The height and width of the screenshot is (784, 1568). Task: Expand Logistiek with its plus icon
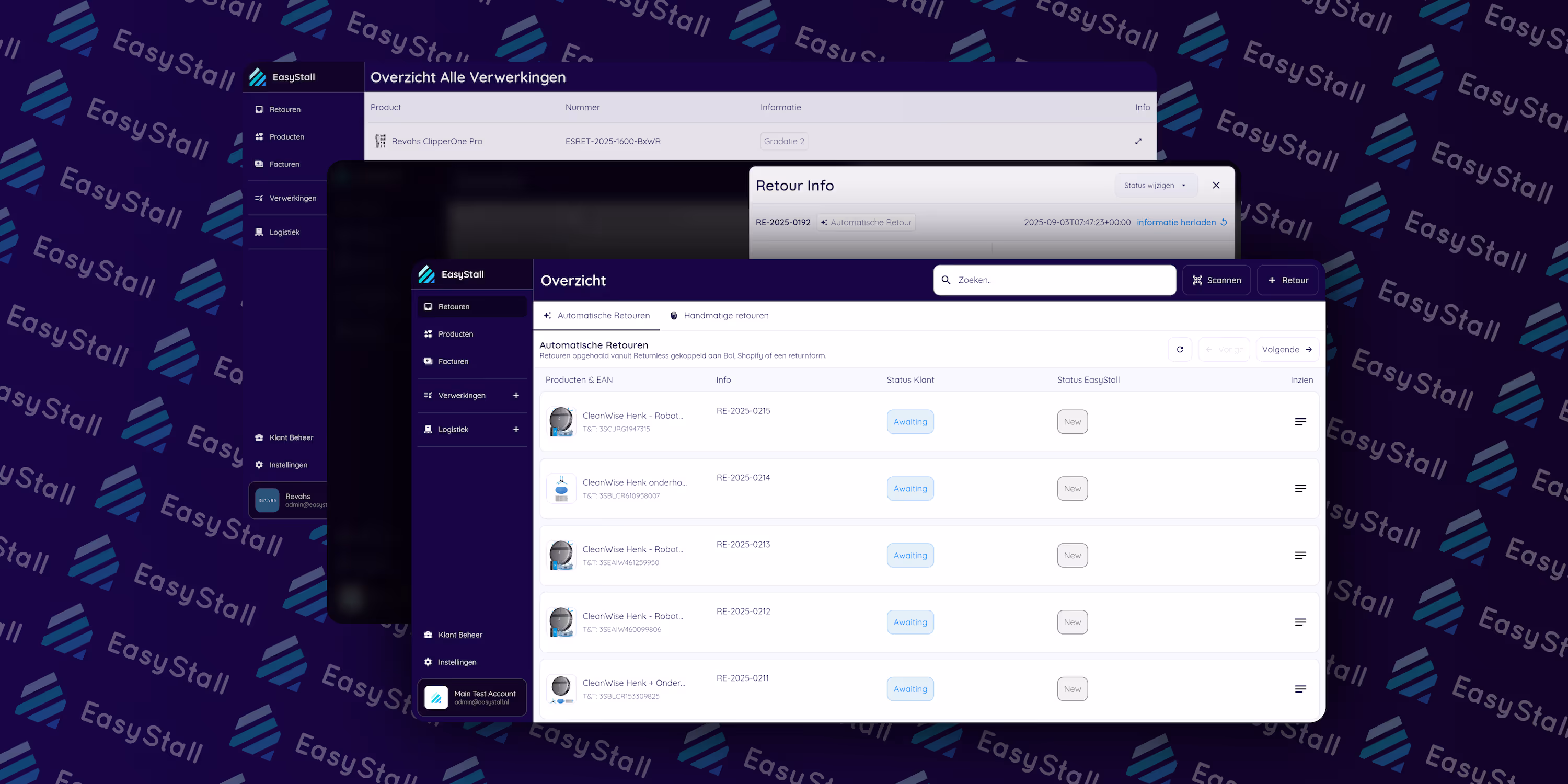point(516,429)
